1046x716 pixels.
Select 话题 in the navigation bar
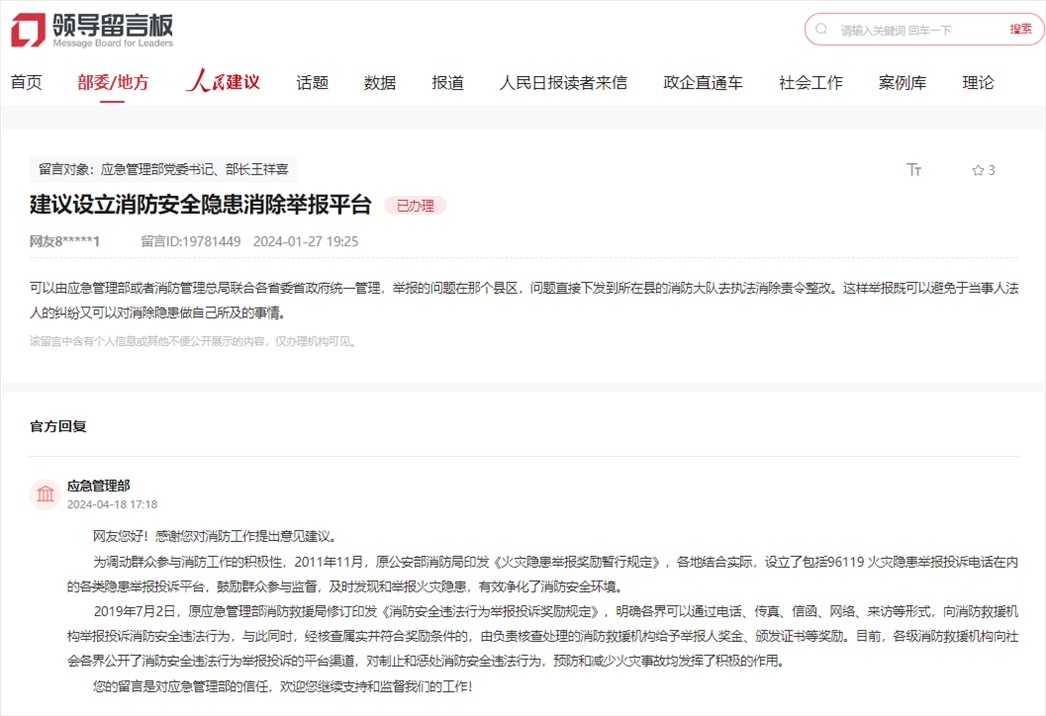(x=312, y=83)
